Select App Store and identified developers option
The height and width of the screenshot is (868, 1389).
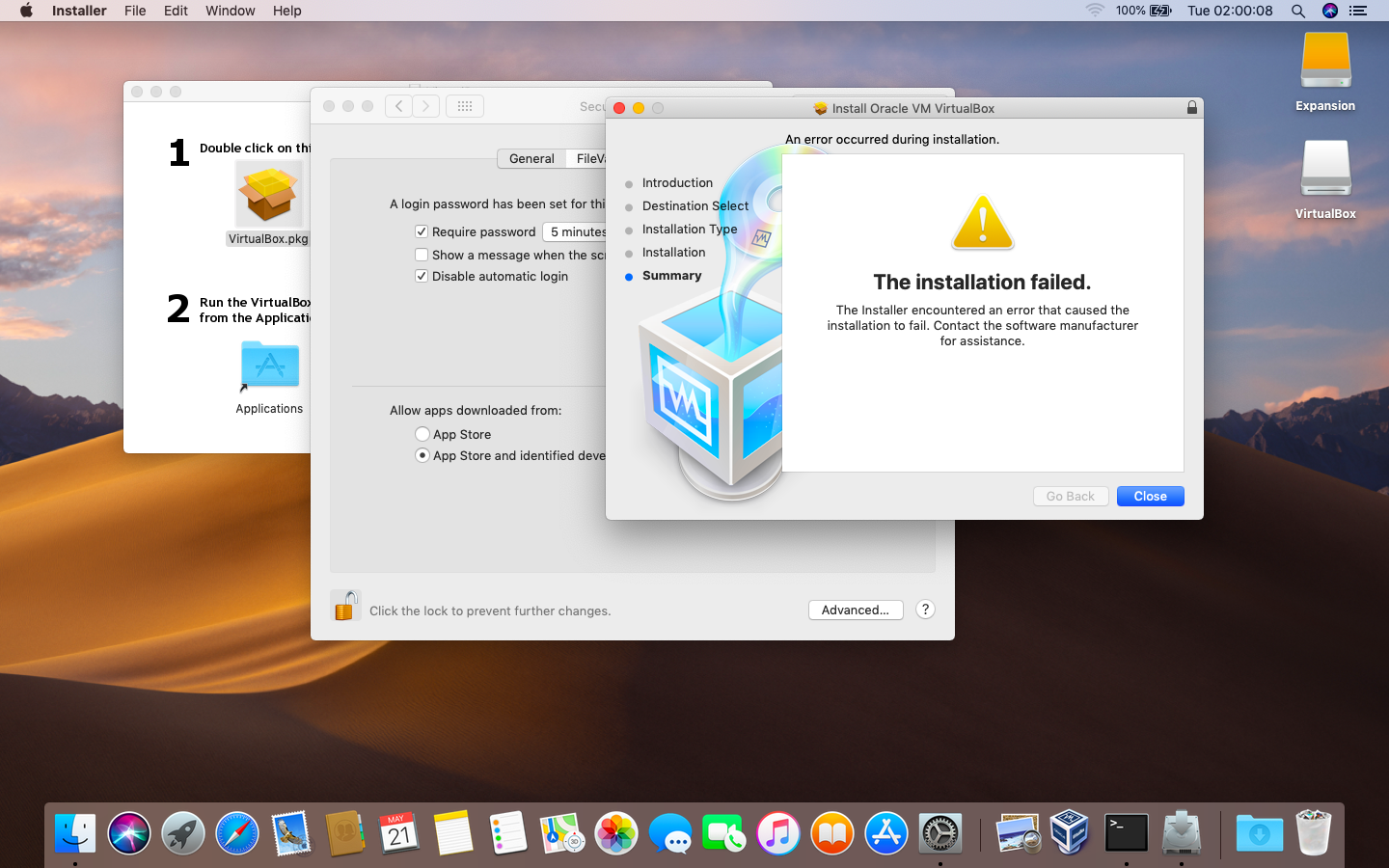coord(422,455)
